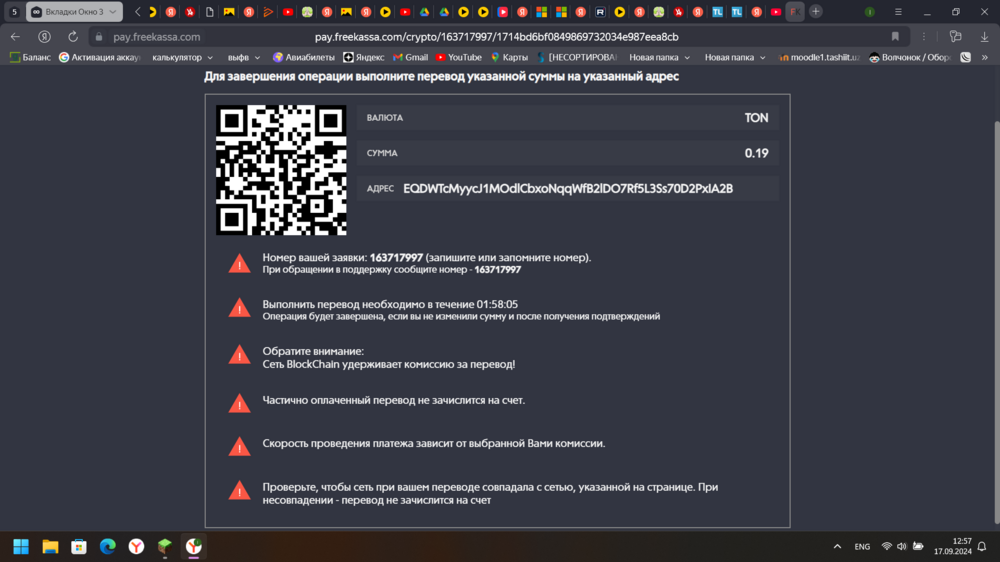This screenshot has height=562, width=1000.
Task: Open the green profile avatar in title bar
Action: click(869, 12)
